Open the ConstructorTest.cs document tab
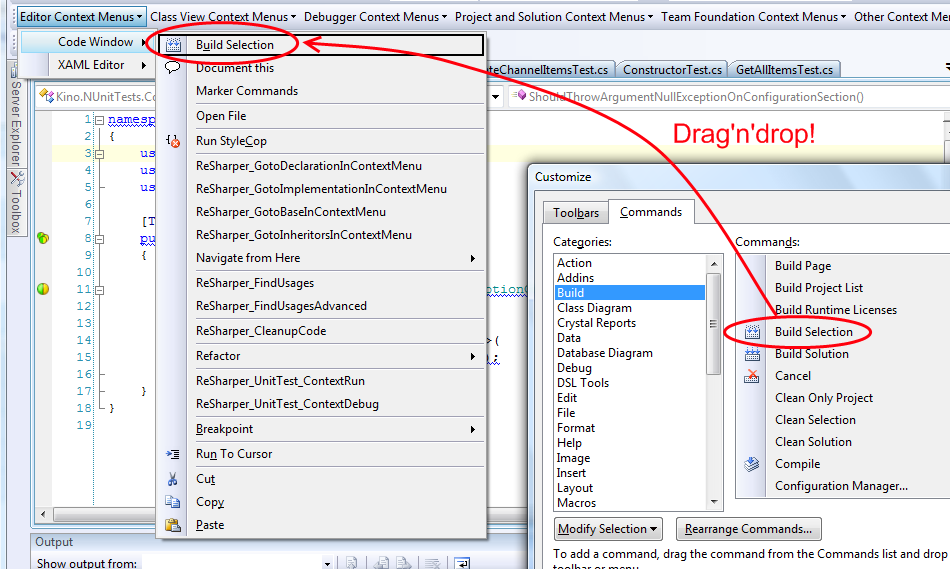Viewport: 950px width, 569px height. point(672,70)
